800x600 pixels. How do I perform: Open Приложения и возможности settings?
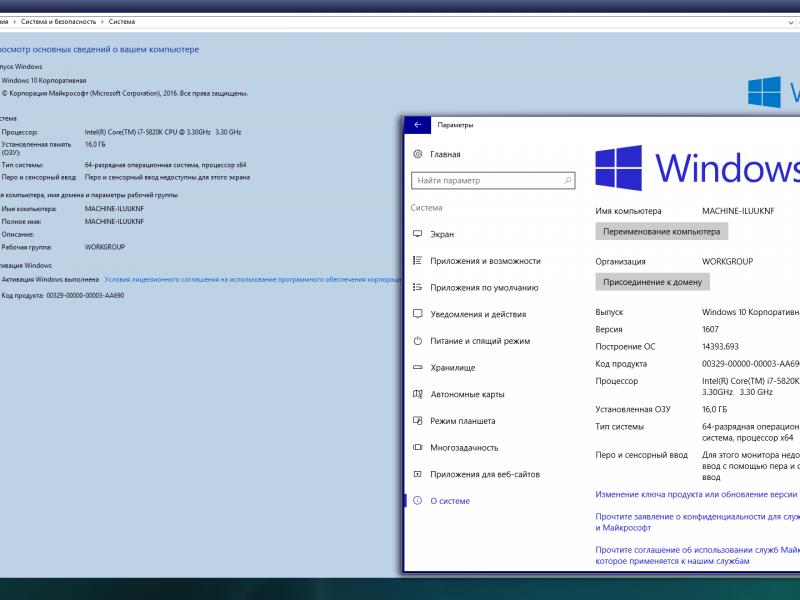[485, 261]
